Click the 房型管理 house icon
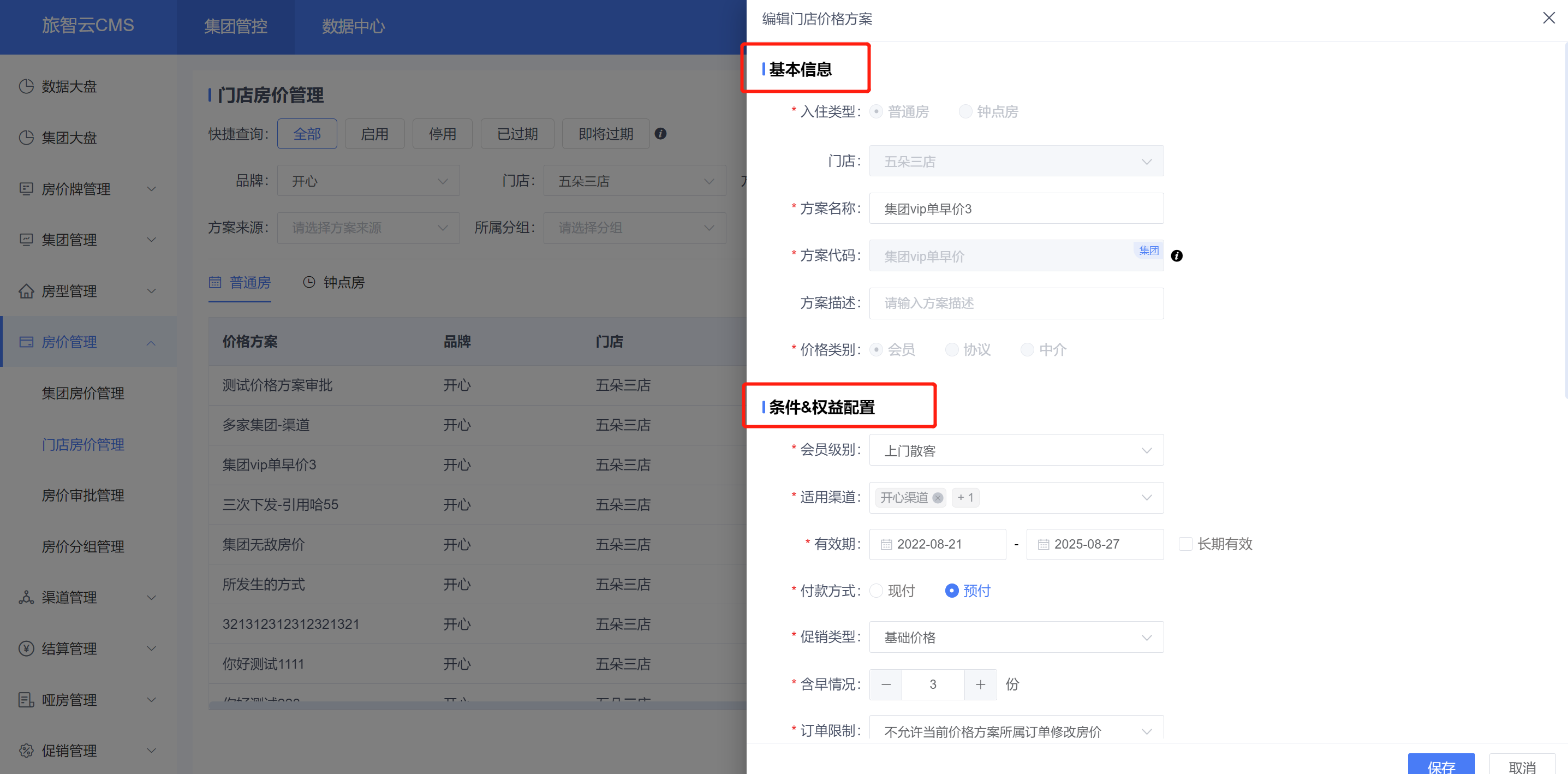 (x=26, y=291)
